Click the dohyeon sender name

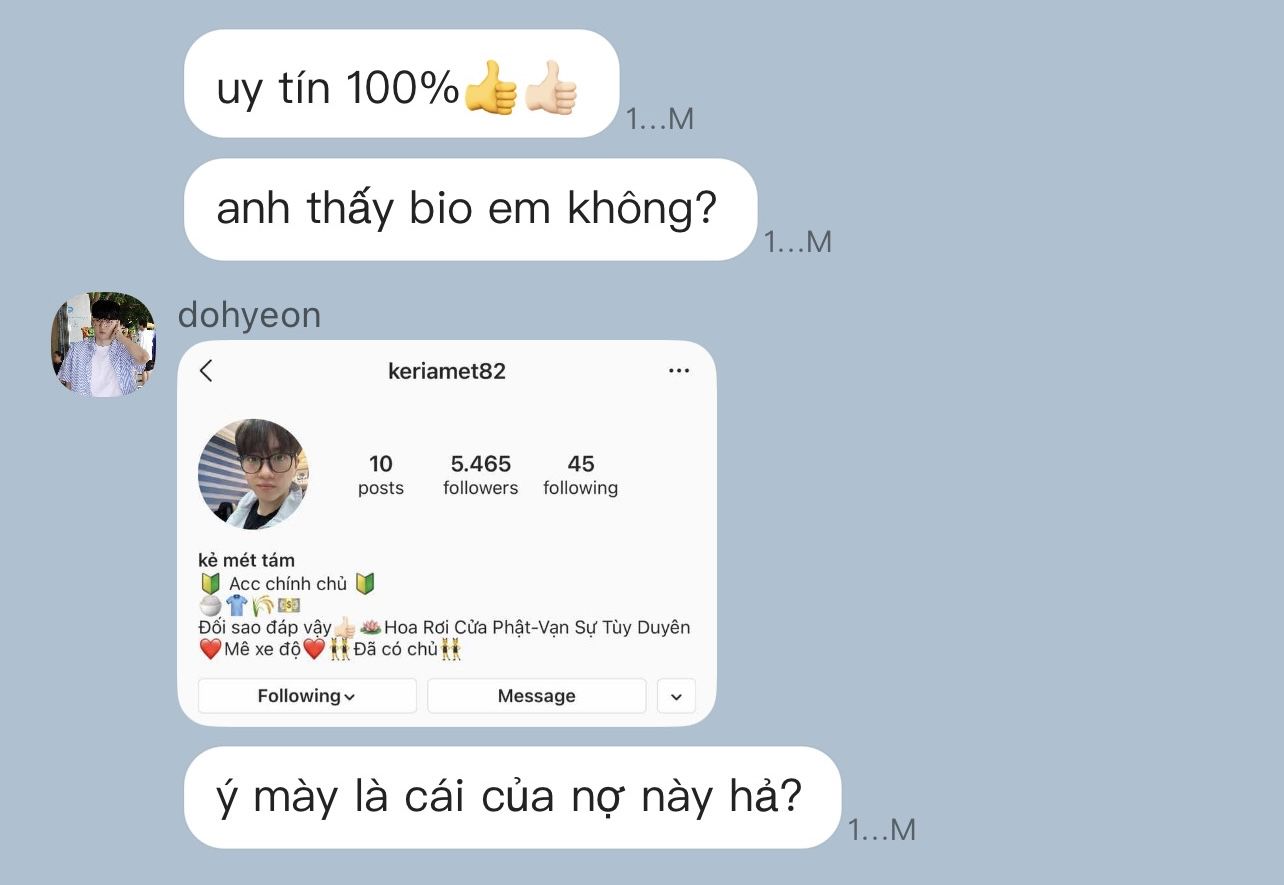249,316
